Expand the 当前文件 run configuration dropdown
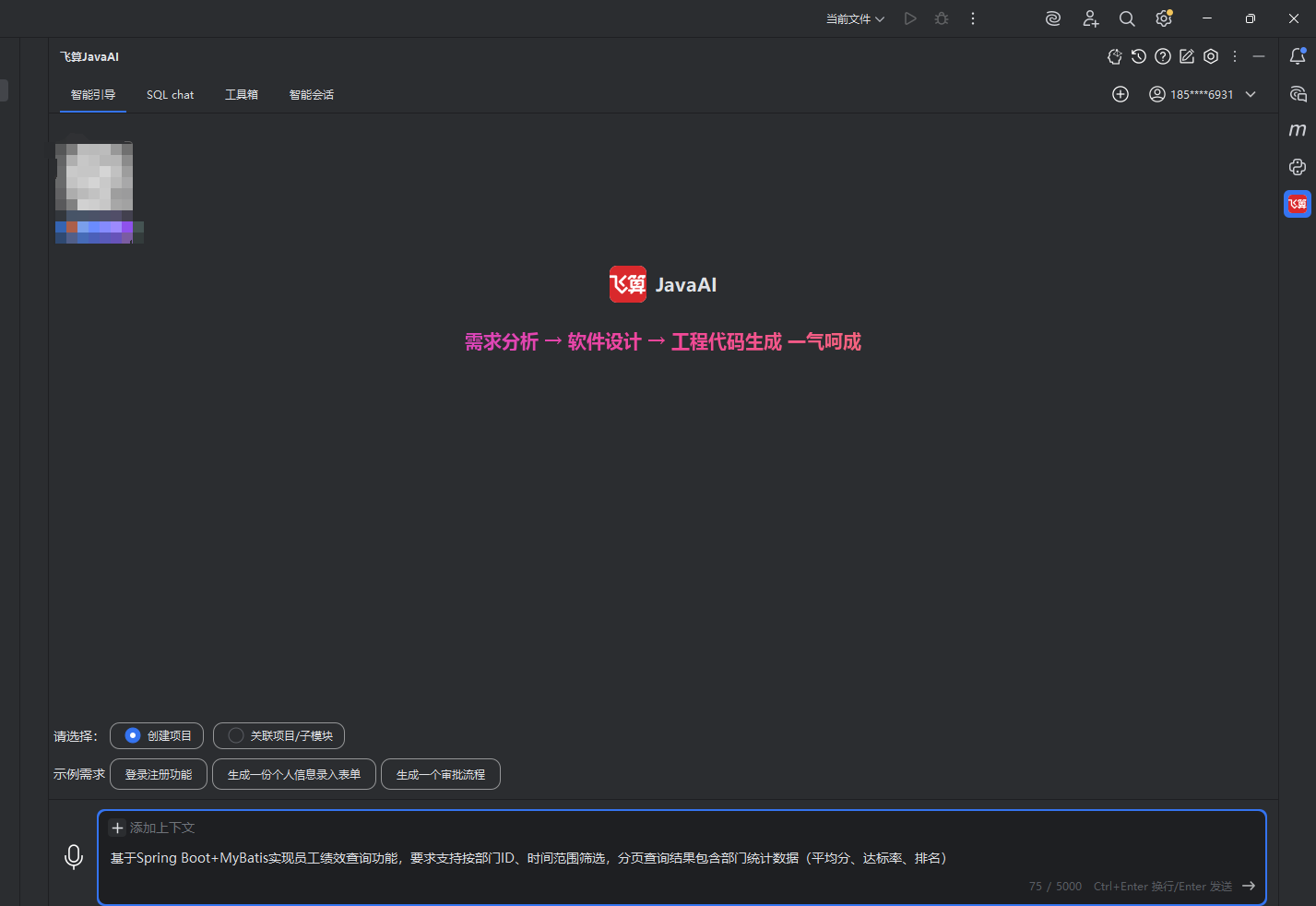 (855, 18)
